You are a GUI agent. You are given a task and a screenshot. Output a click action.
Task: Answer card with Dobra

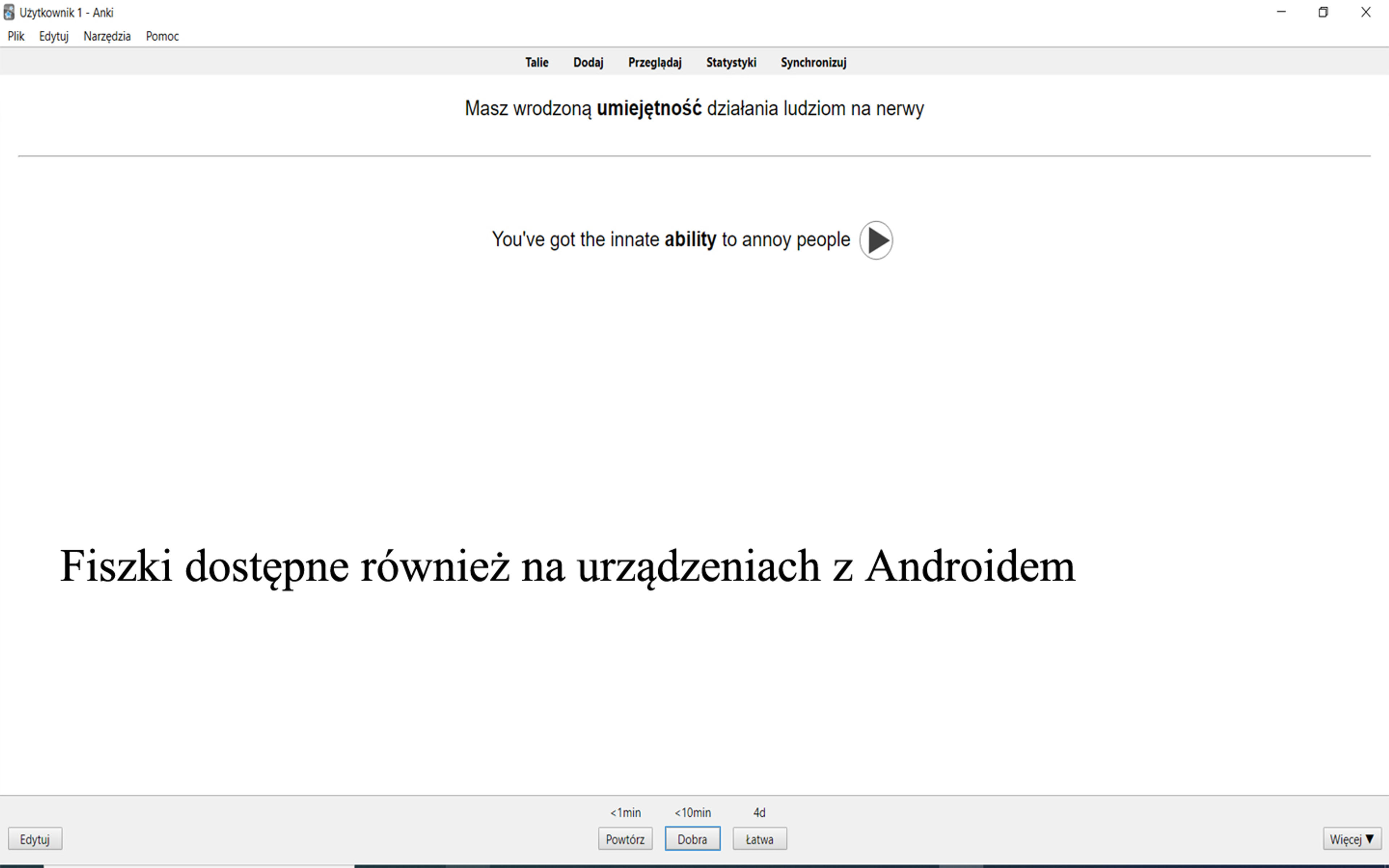(692, 839)
